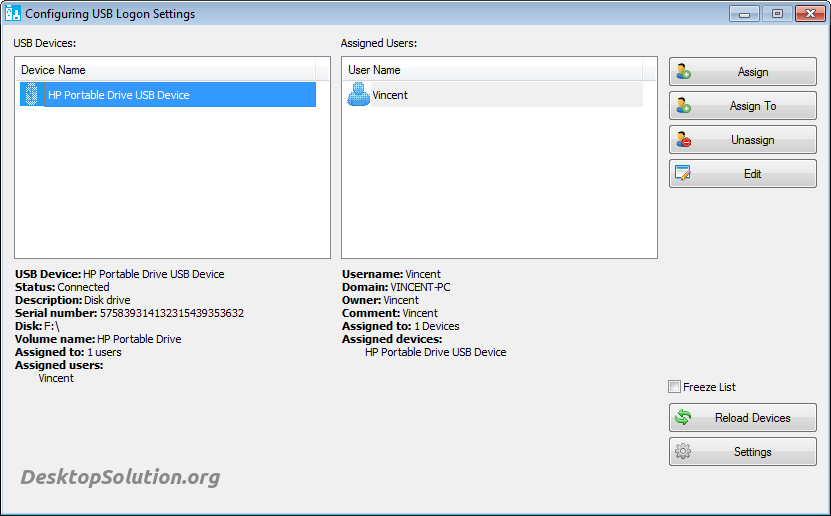Reload the USB devices list
831x516 pixels.
(x=742, y=417)
